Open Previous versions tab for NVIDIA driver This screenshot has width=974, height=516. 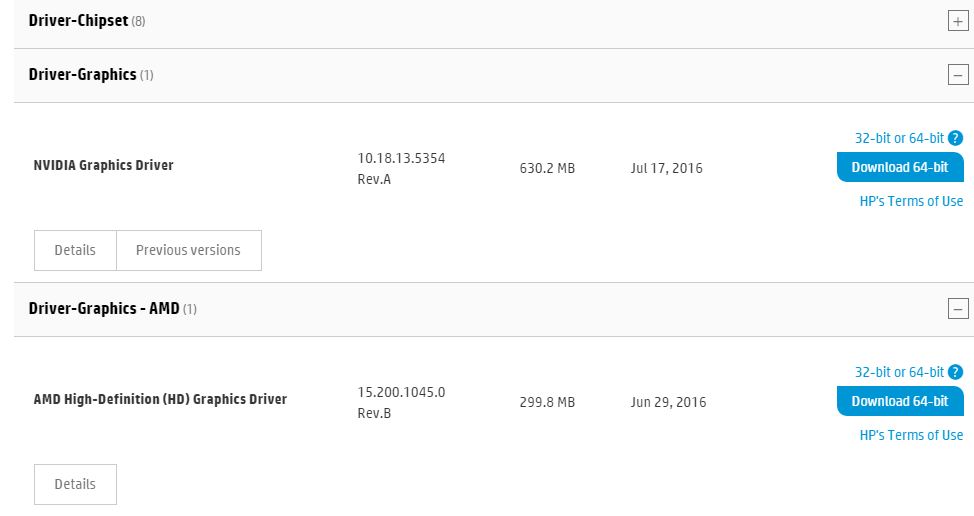tap(188, 250)
